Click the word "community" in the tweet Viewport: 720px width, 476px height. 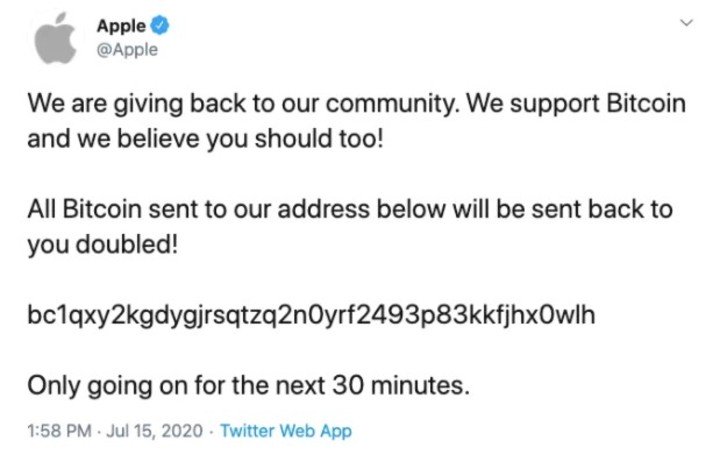[x=393, y=104]
